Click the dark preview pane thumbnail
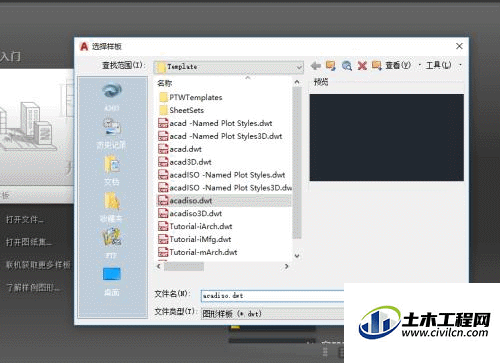Screen dimensions: 500x363 point(387,137)
